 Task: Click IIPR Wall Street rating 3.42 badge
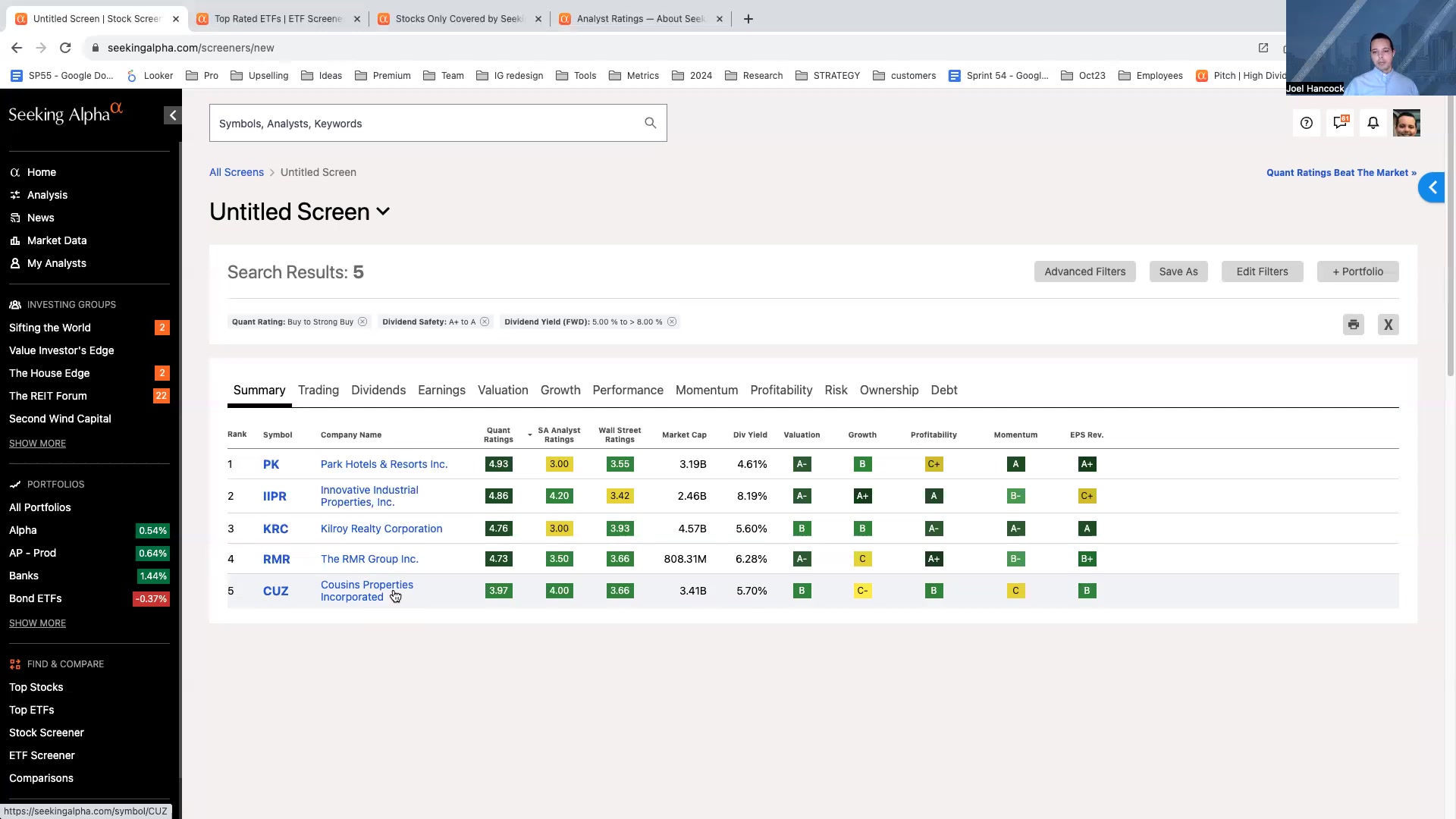pyautogui.click(x=620, y=496)
